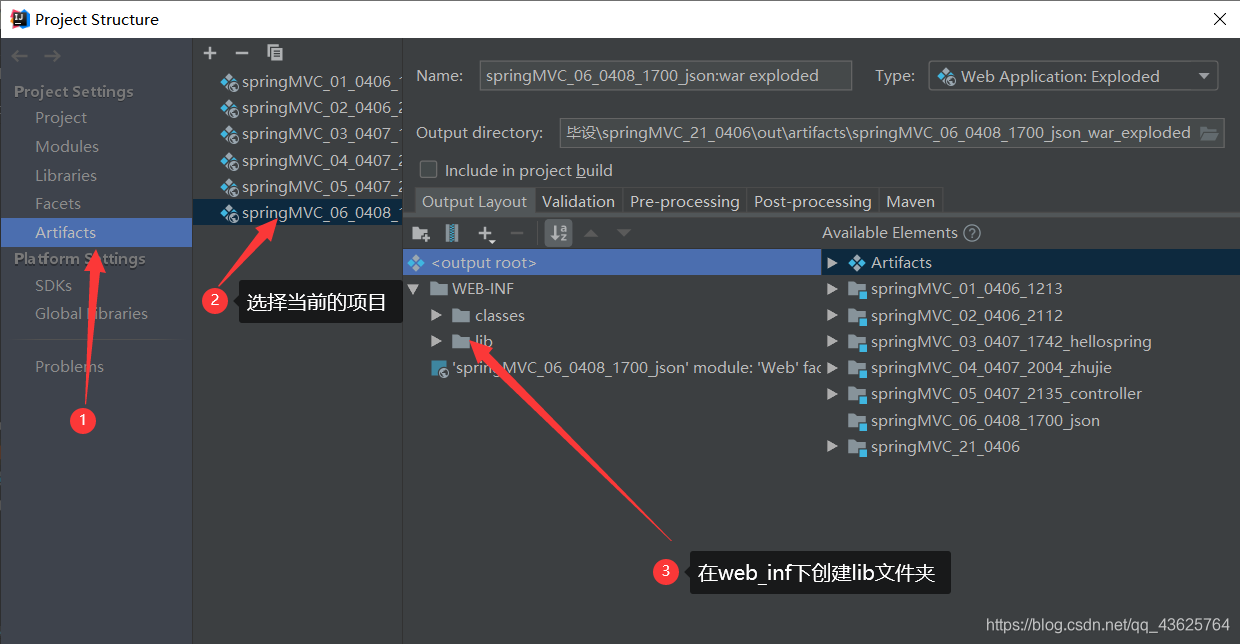This screenshot has height=644, width=1240.
Task: Copy the selected artifact
Action: click(275, 53)
